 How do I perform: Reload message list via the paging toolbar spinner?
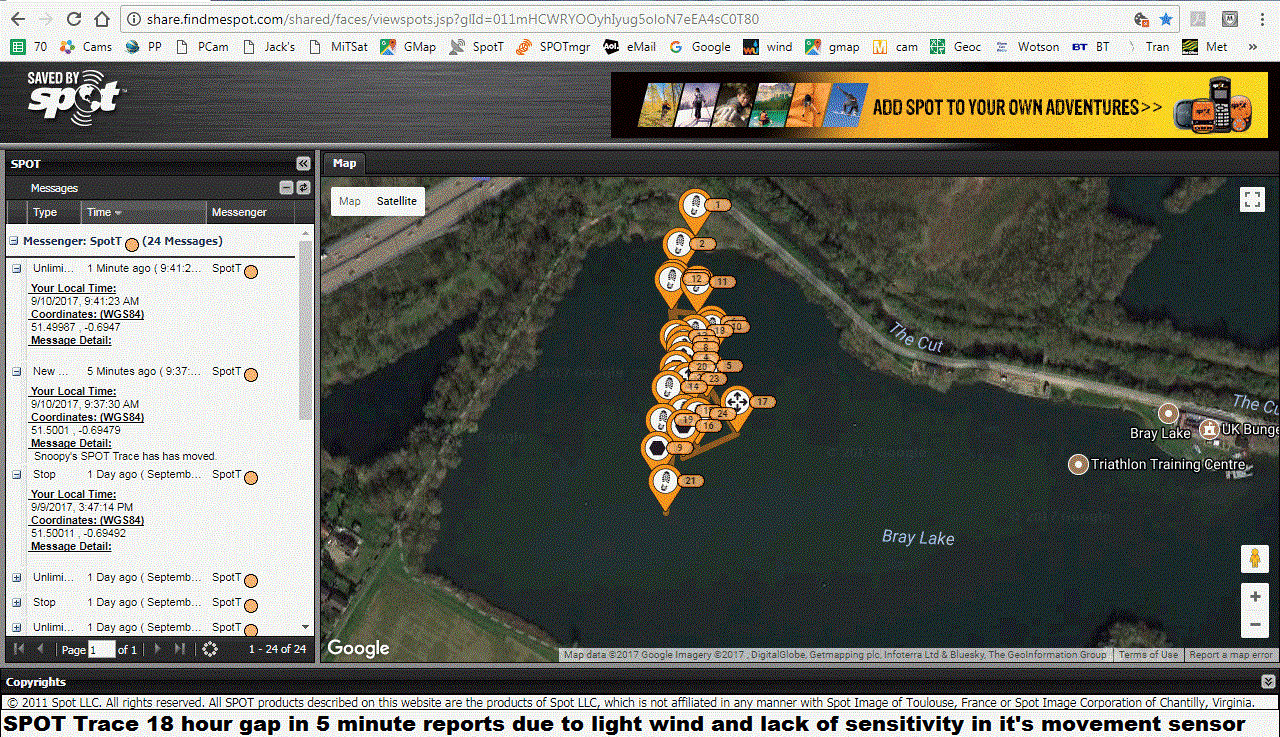pos(209,649)
